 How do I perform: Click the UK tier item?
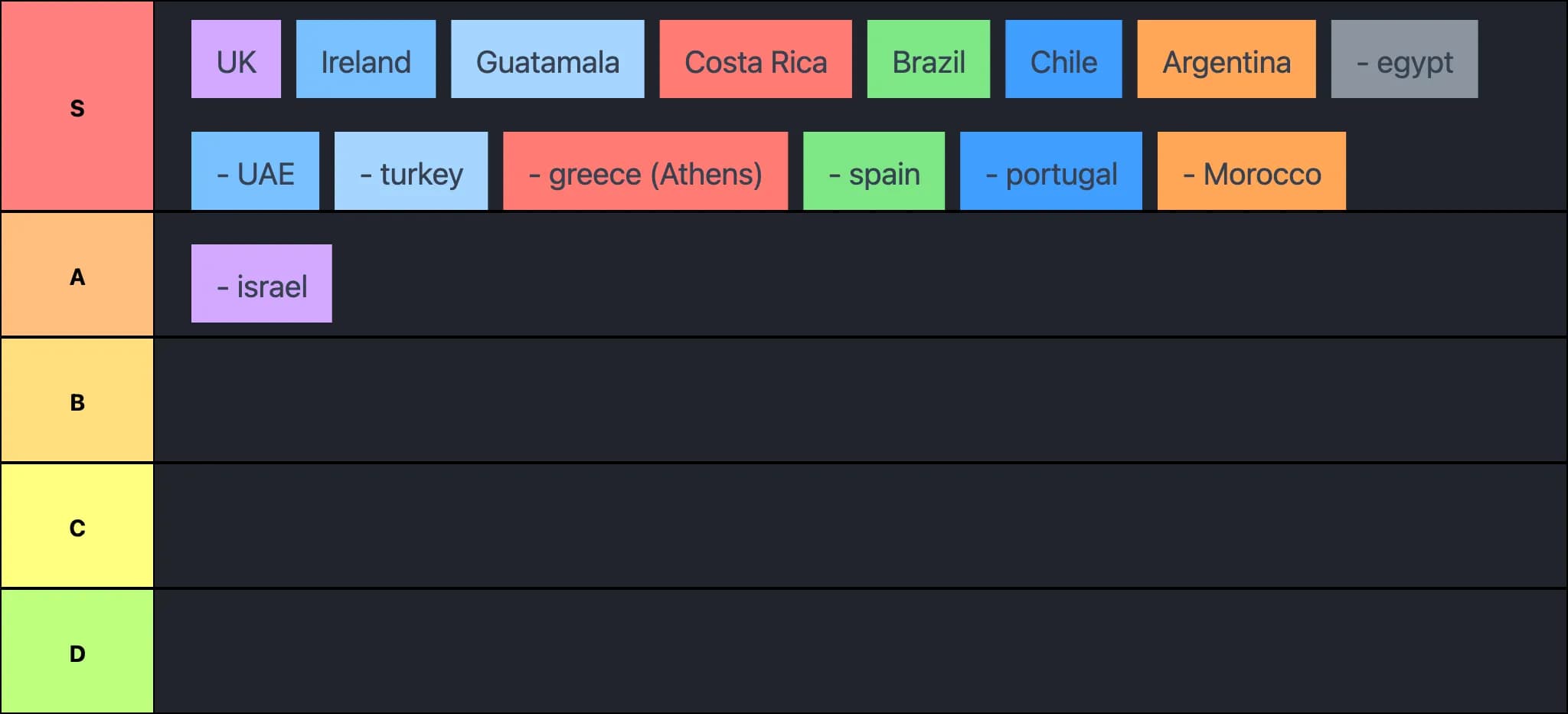click(236, 60)
